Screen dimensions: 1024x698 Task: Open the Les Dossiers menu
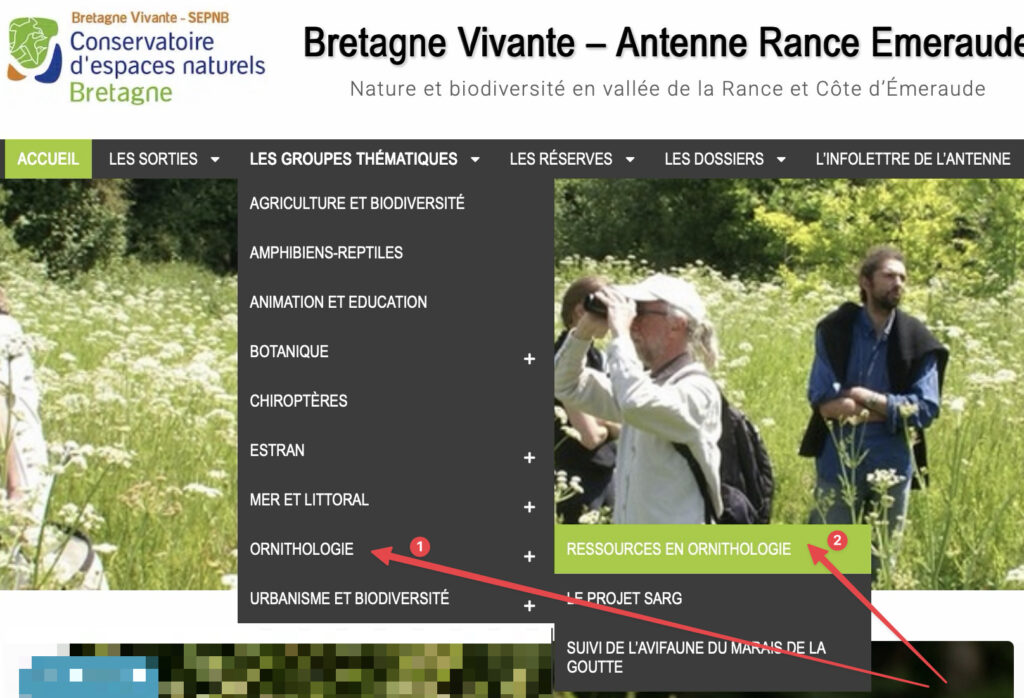coord(714,159)
